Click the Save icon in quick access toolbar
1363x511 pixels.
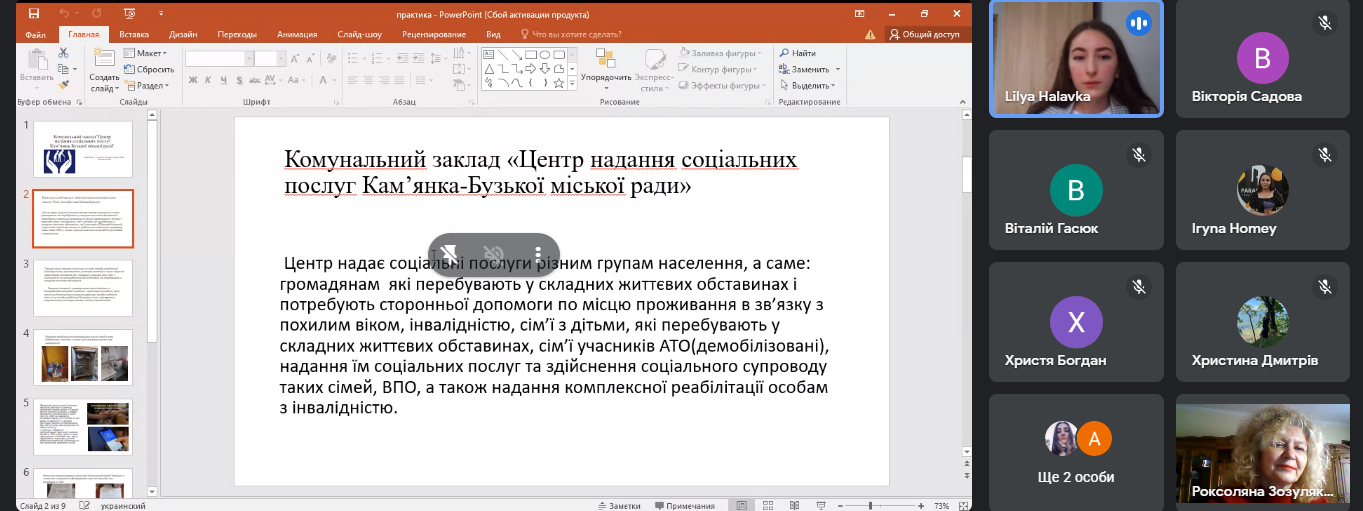click(x=34, y=14)
